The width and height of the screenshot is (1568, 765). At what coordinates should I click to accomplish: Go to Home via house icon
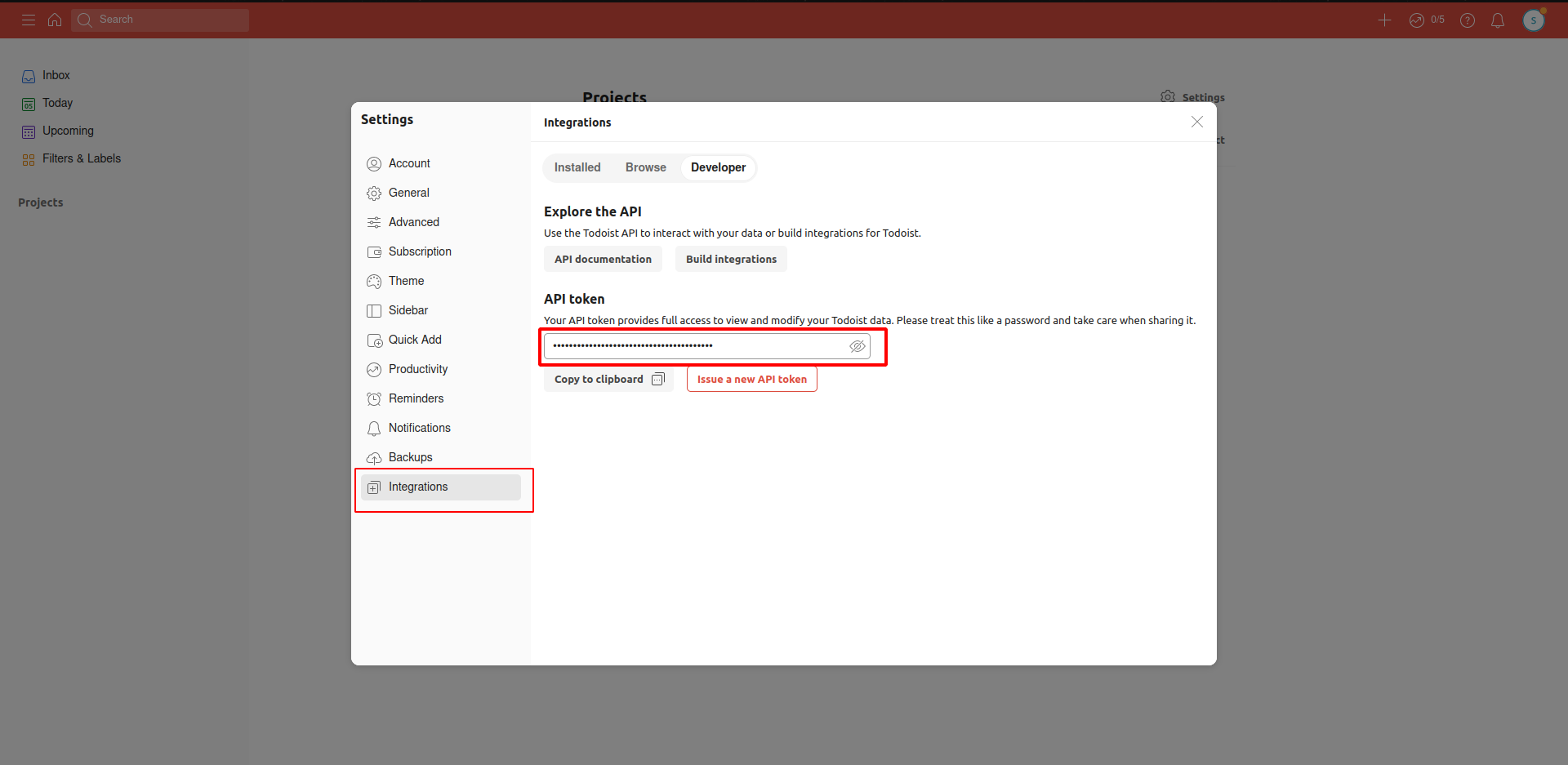pyautogui.click(x=55, y=20)
